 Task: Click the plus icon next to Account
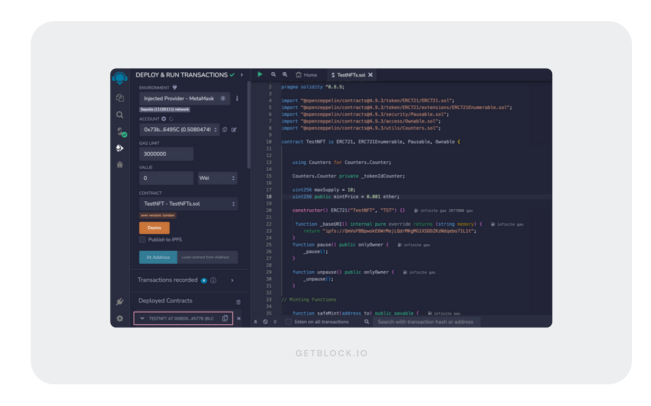click(x=164, y=119)
